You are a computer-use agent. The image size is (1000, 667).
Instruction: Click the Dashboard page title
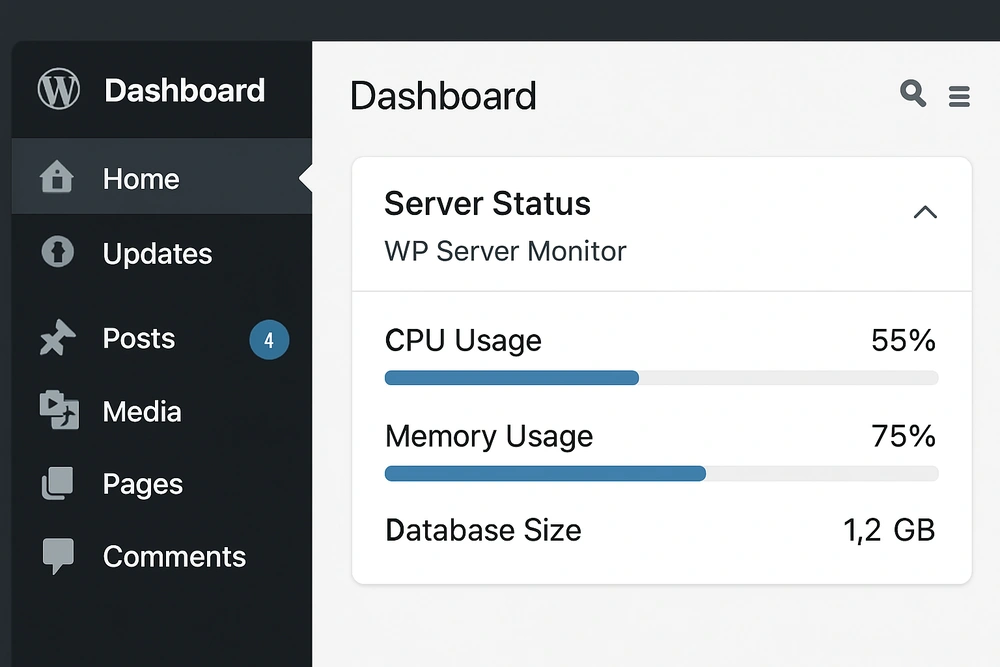[443, 96]
